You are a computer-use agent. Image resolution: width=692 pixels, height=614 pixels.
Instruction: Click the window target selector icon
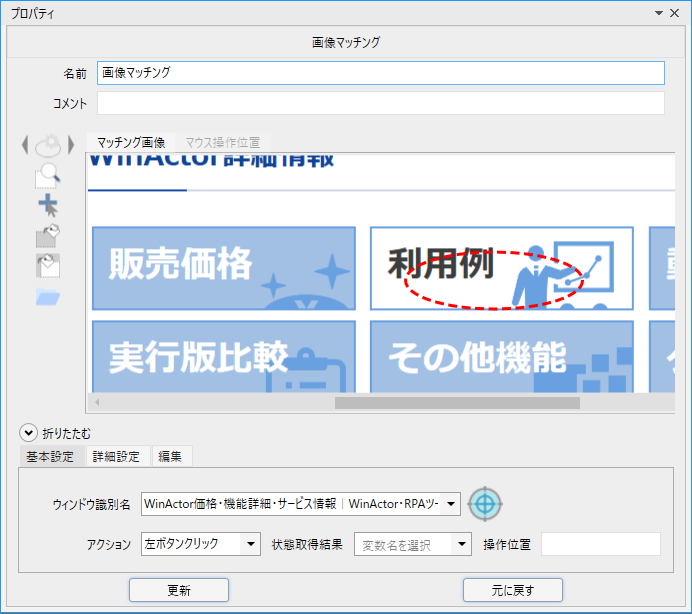(484, 504)
